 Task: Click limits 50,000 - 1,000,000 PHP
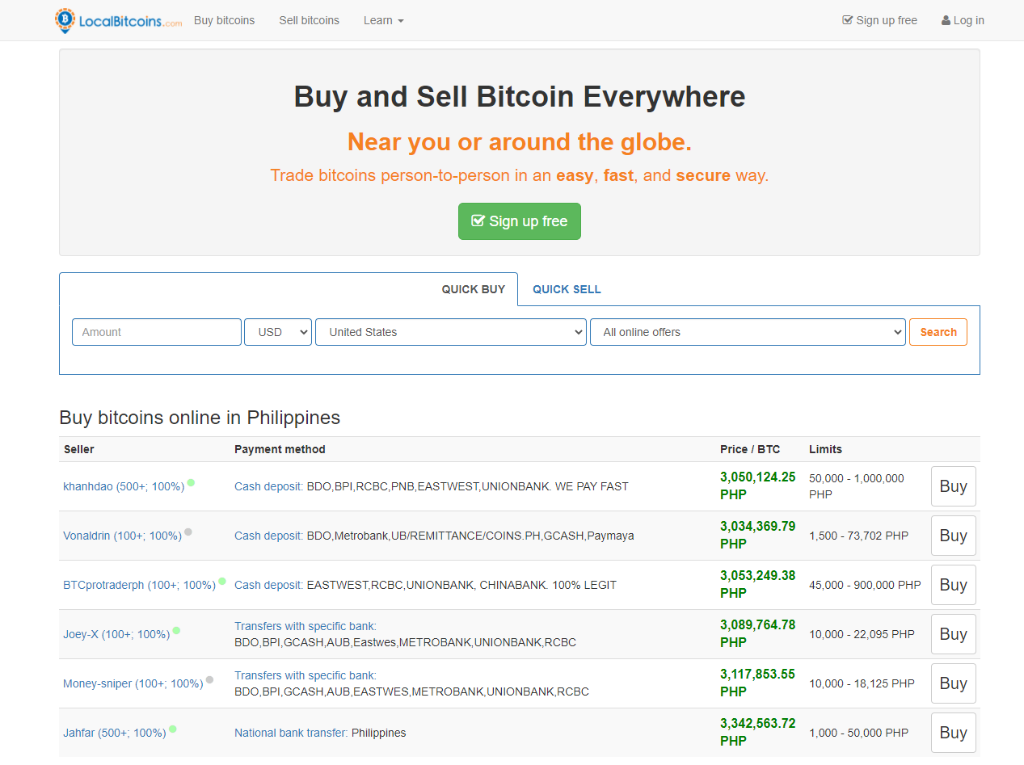click(857, 487)
